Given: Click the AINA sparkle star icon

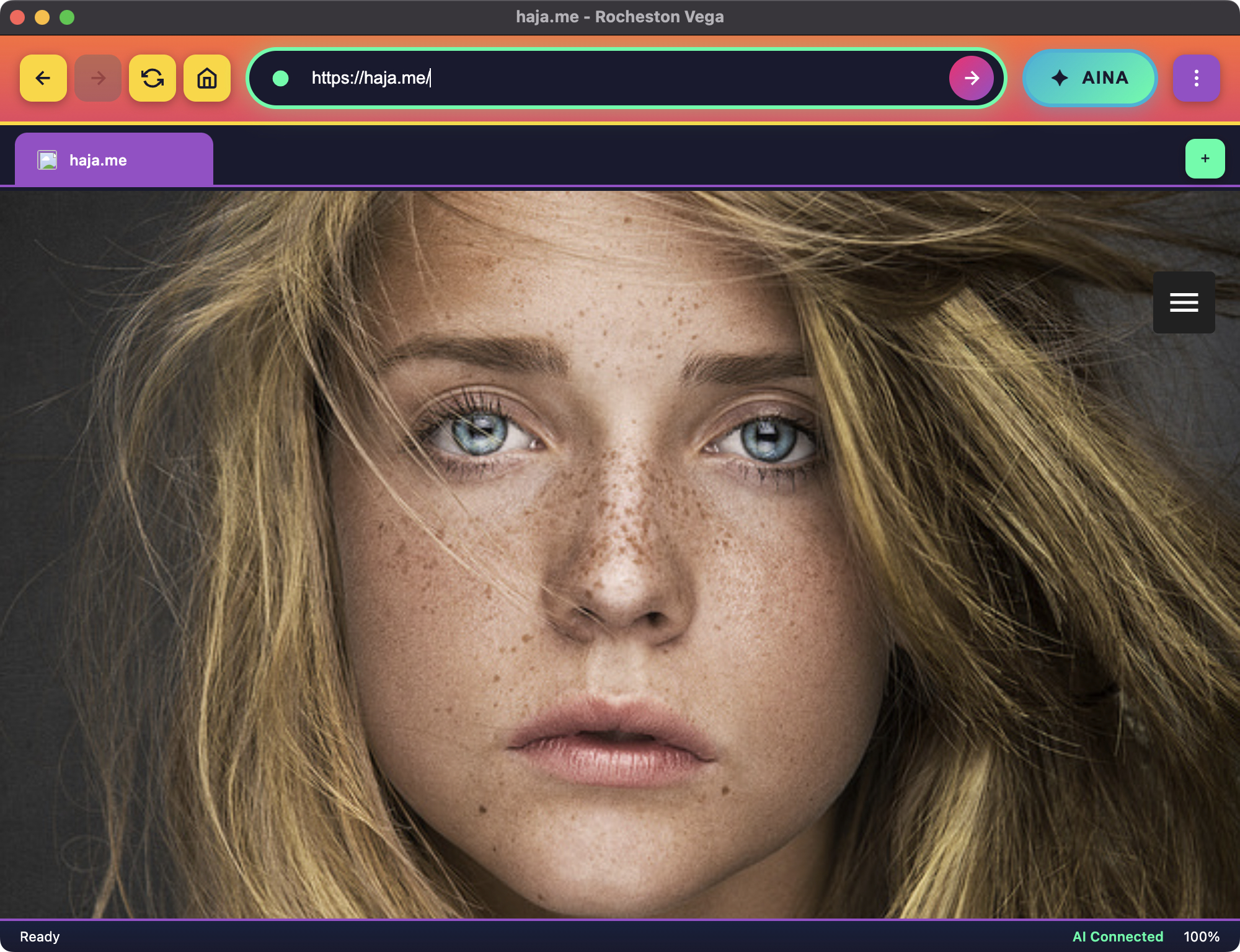Looking at the screenshot, I should coord(1060,78).
